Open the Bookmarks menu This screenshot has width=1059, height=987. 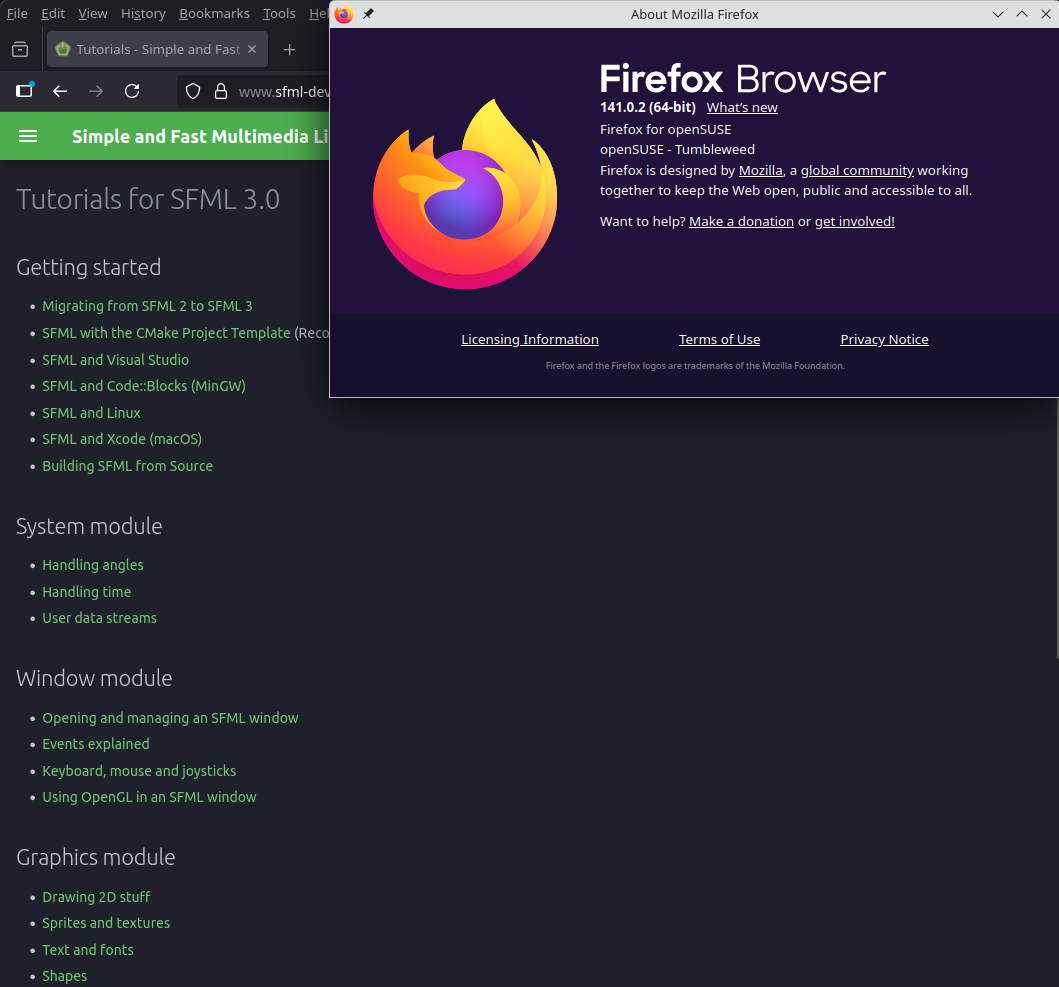tap(215, 13)
